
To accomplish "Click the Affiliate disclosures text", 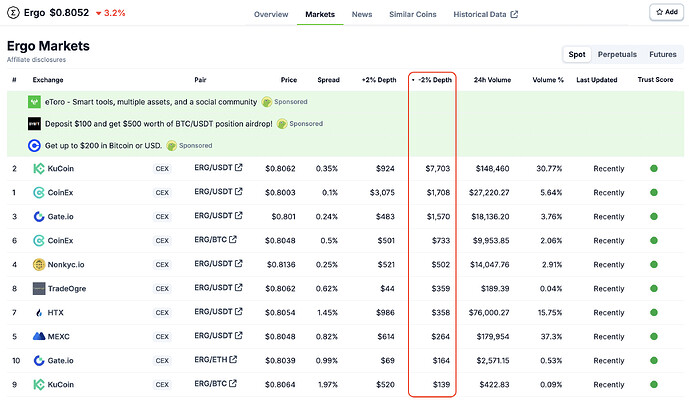I will [37, 60].
